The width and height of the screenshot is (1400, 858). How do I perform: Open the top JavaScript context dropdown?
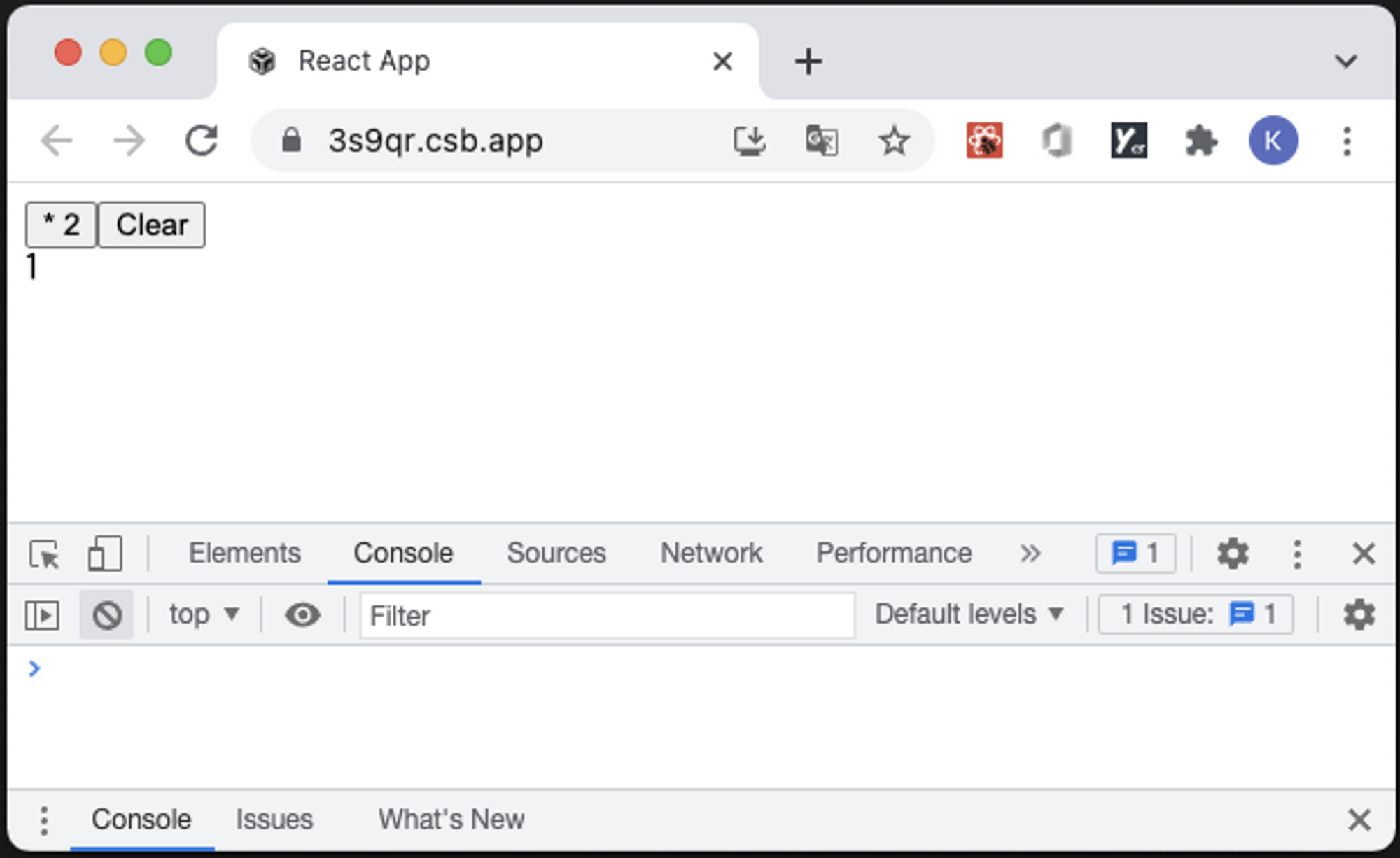(204, 615)
